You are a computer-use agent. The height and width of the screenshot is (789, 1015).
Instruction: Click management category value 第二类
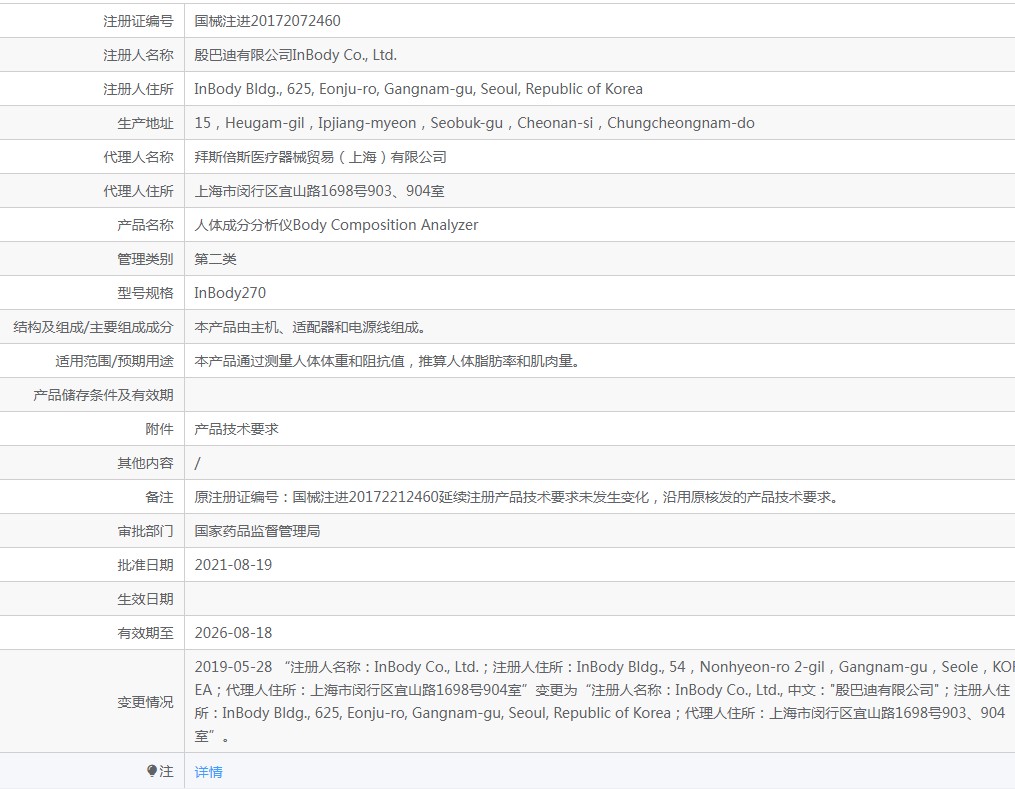216,259
